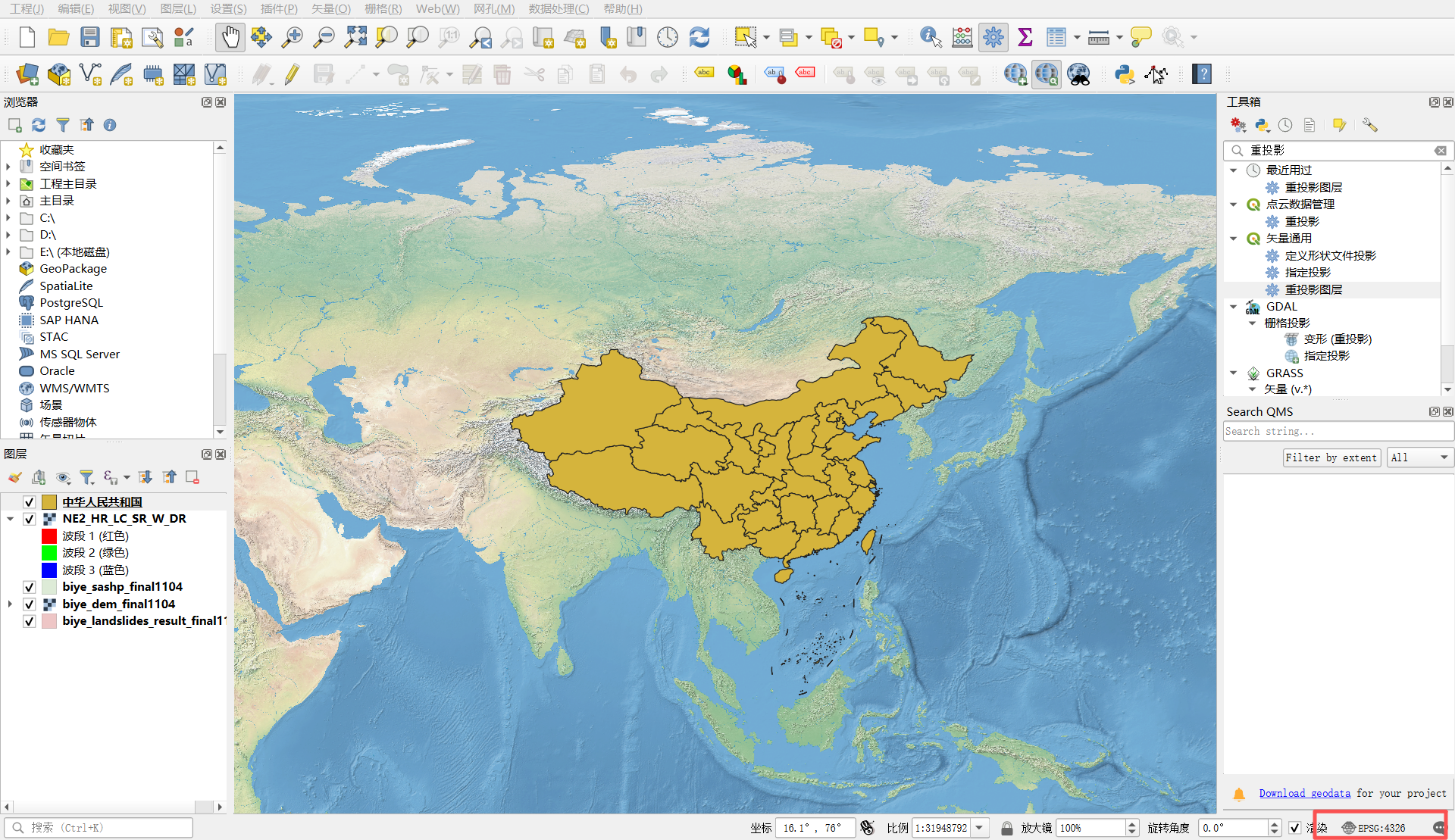The width and height of the screenshot is (1455, 840).
Task: Collapse the GDAL toolbox group
Action: coord(1234,307)
